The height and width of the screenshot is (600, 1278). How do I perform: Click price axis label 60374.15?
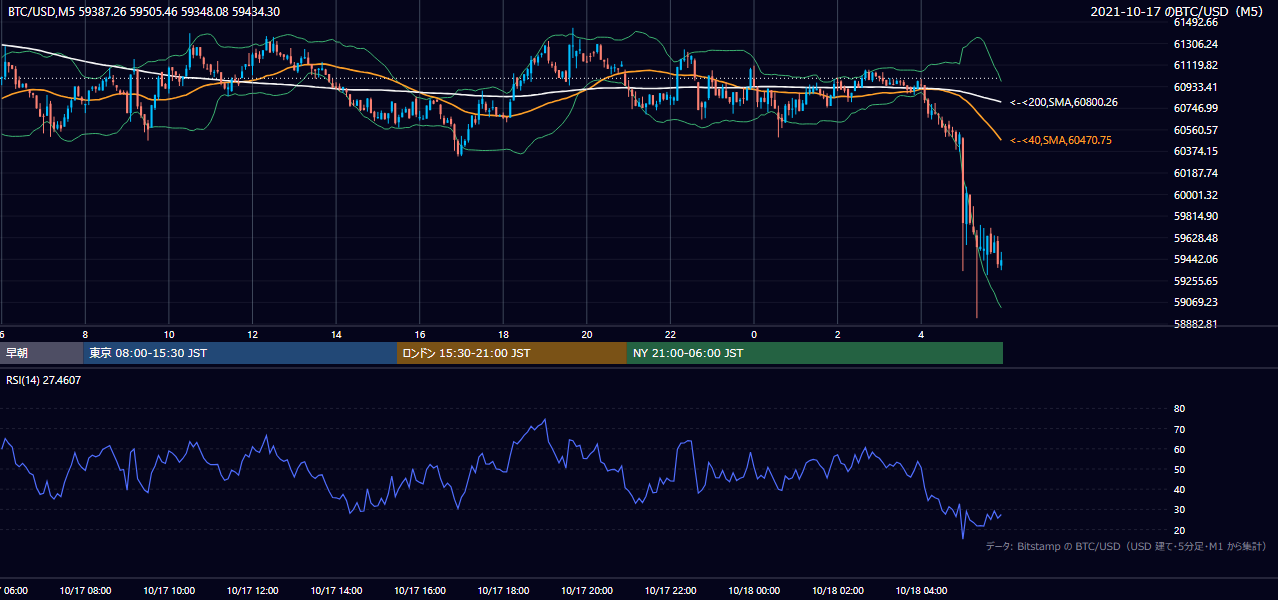1195,151
